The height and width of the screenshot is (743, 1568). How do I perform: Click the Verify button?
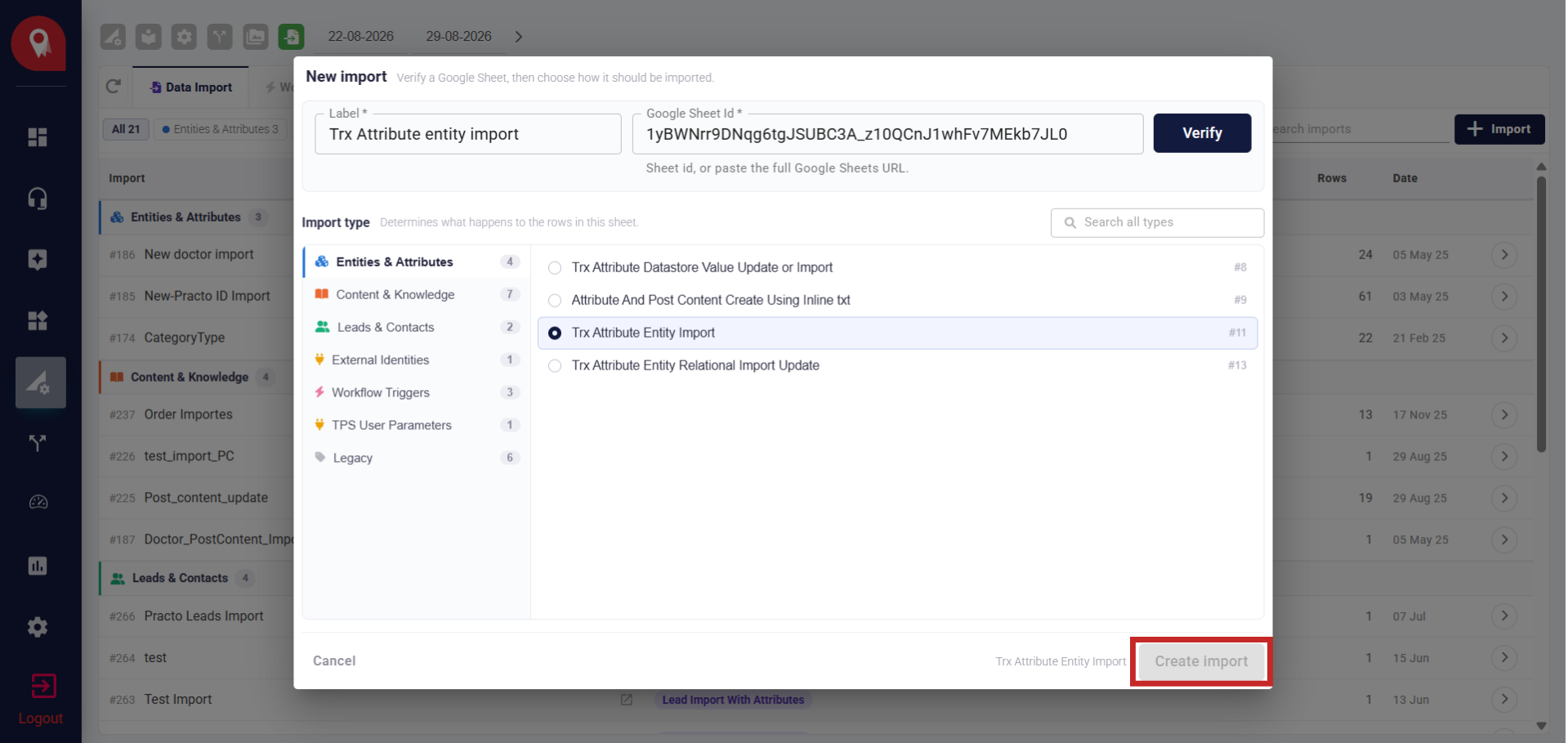pos(1202,133)
